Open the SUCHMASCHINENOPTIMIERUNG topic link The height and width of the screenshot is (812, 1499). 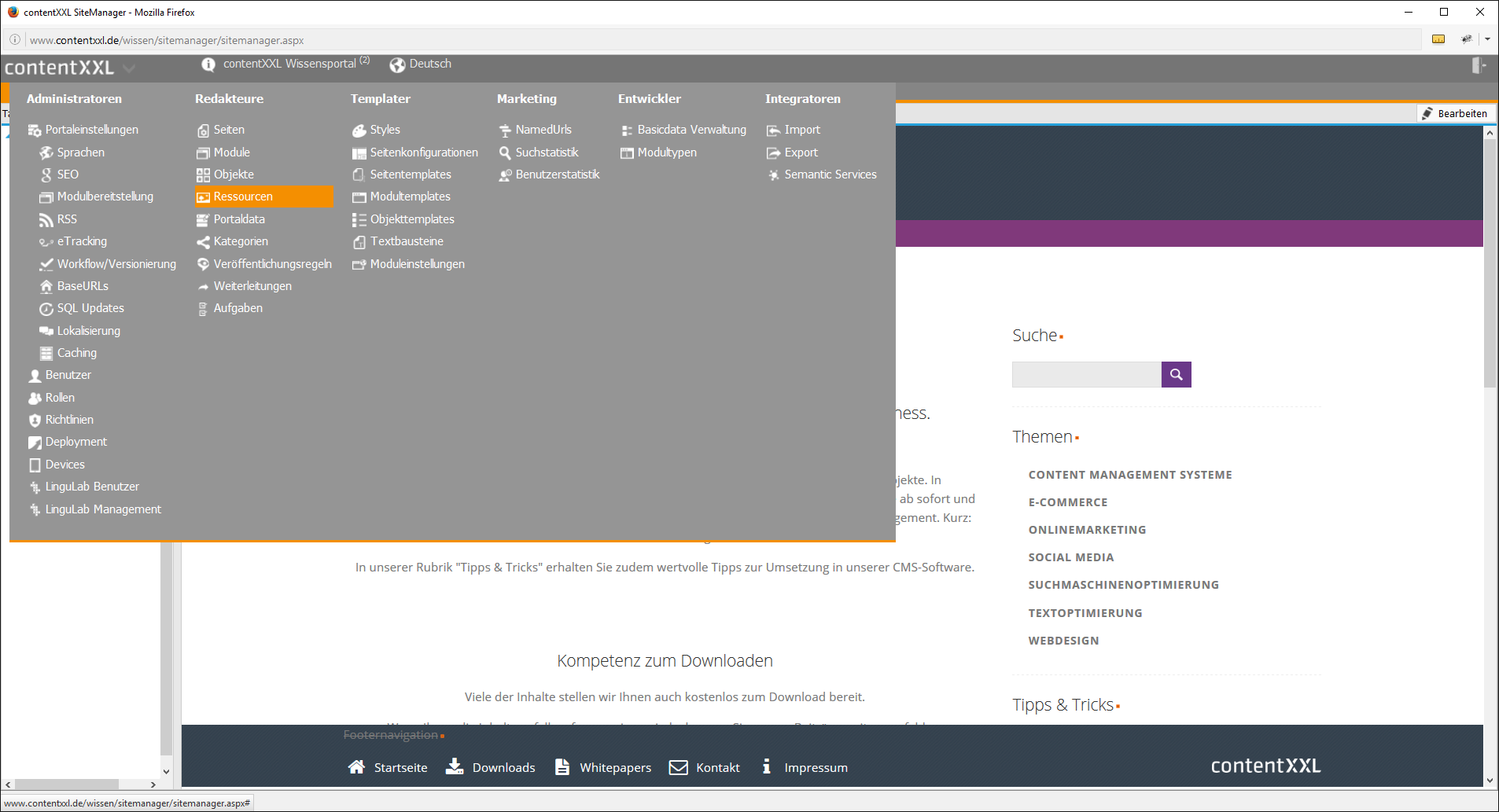point(1124,585)
